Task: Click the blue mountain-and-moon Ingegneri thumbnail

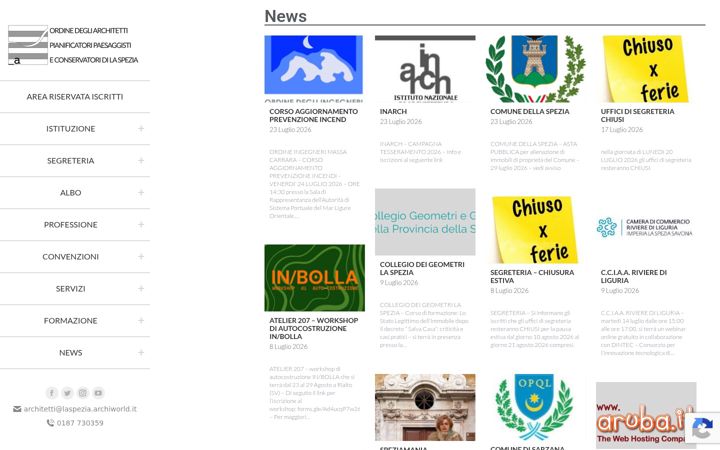Action: click(314, 68)
